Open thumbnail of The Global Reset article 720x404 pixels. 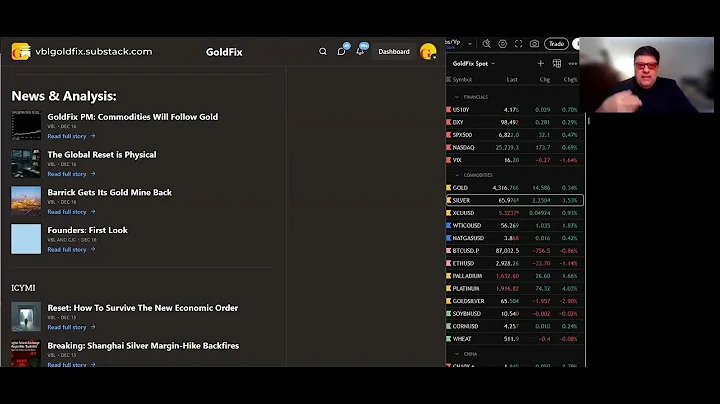[26, 163]
